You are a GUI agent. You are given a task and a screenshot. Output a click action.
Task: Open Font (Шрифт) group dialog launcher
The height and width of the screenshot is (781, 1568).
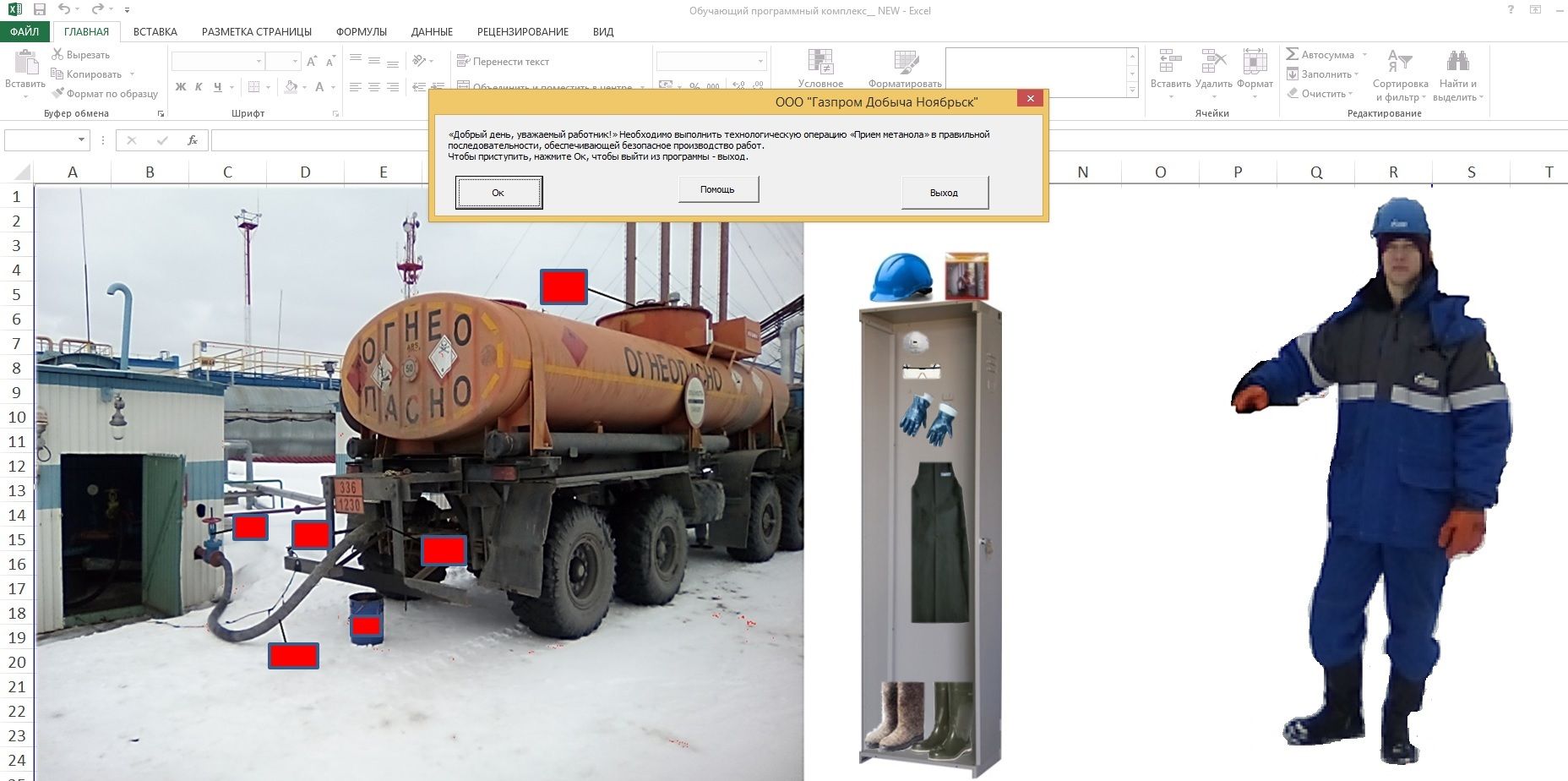point(335,113)
